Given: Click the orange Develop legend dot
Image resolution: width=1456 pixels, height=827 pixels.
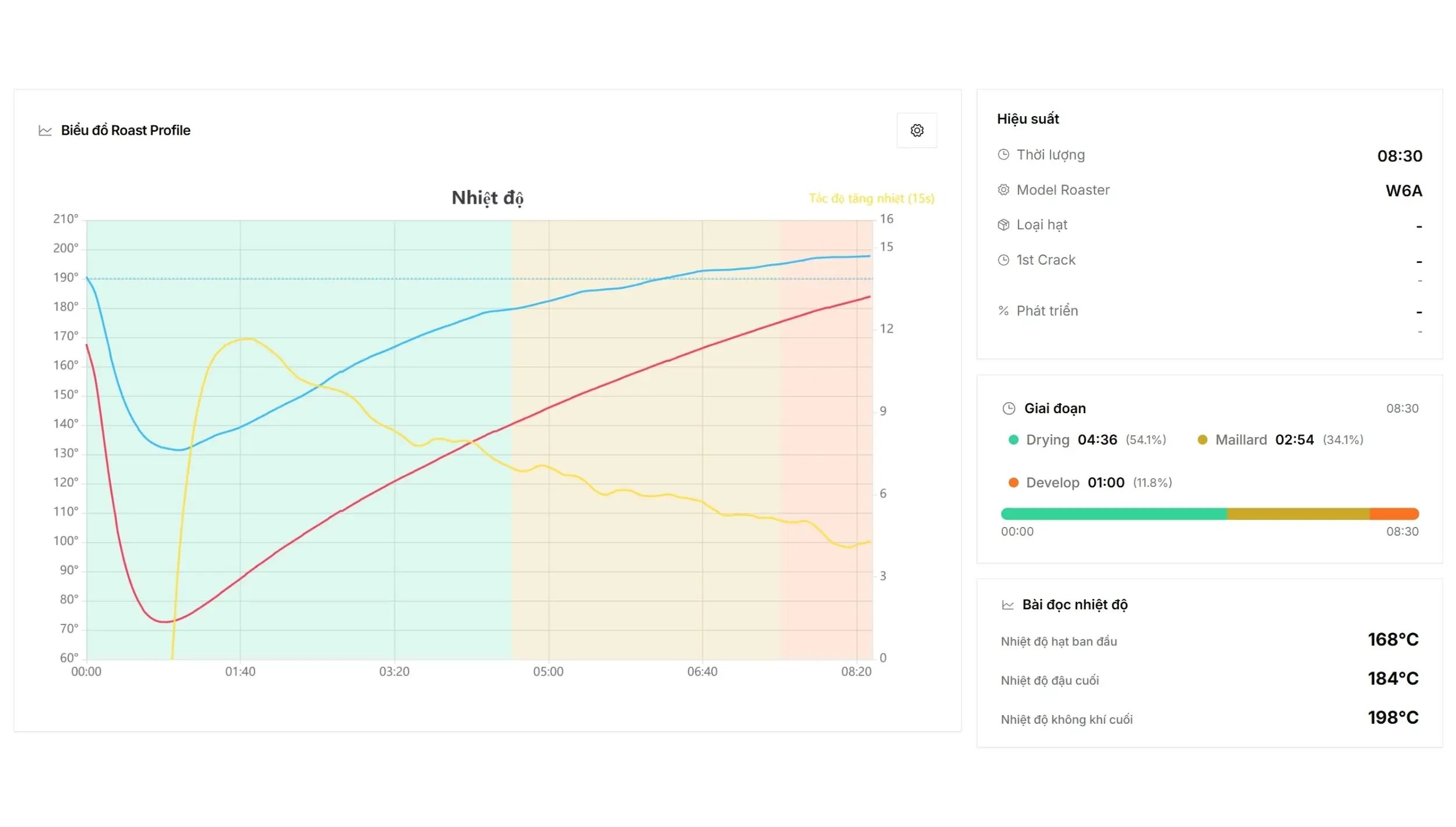Looking at the screenshot, I should tap(1013, 483).
